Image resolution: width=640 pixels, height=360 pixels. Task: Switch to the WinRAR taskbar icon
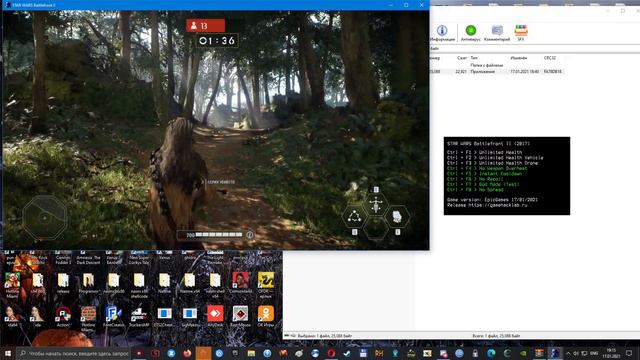(539, 353)
